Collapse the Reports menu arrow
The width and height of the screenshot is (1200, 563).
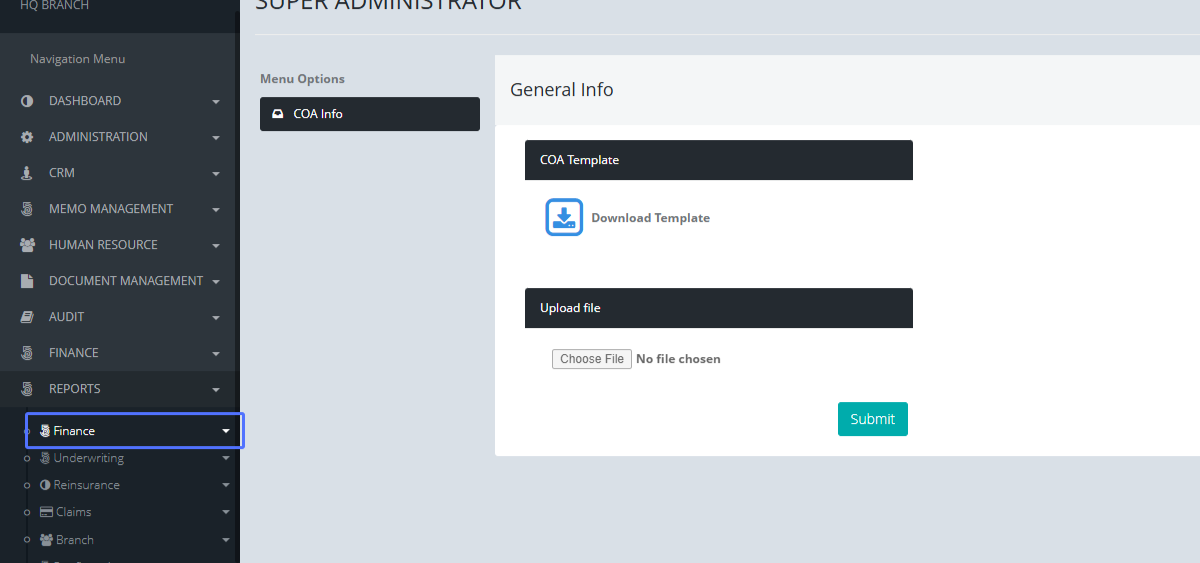(x=216, y=390)
